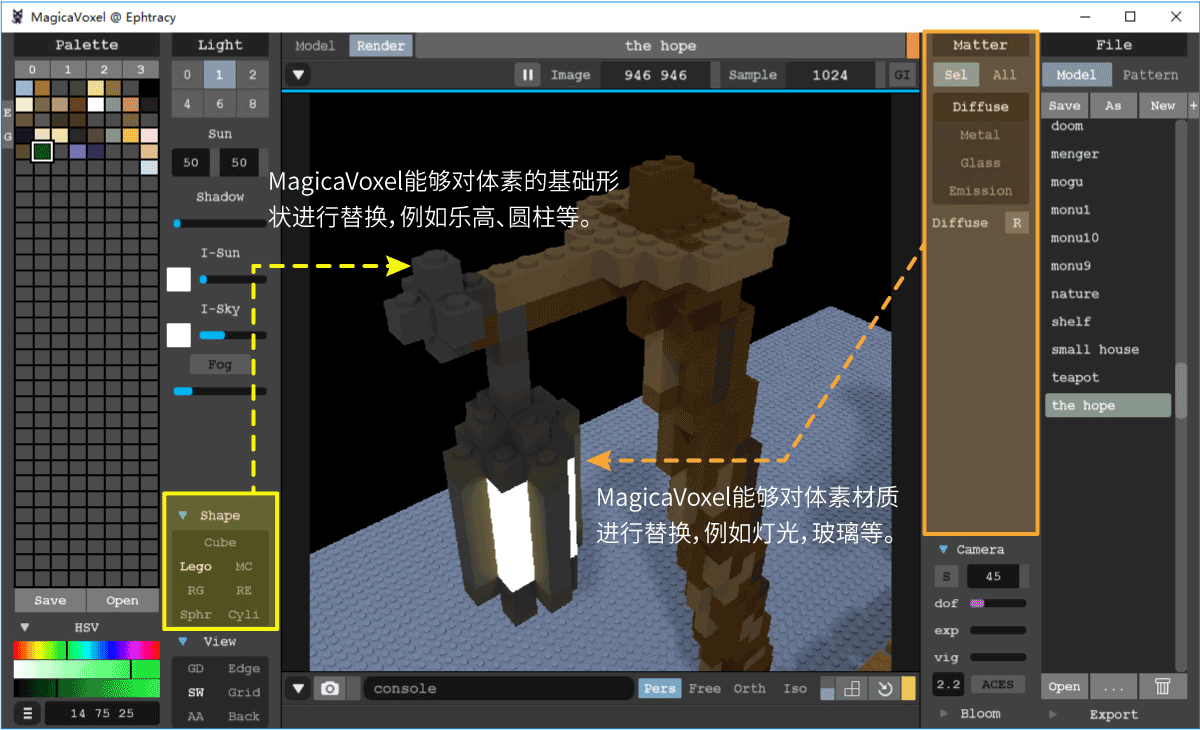This screenshot has height=730, width=1200.
Task: Click the grid ground layout icon
Action: tap(853, 689)
